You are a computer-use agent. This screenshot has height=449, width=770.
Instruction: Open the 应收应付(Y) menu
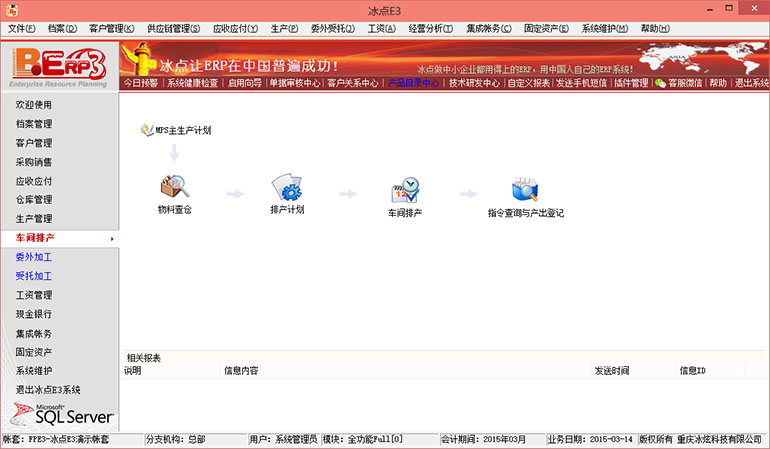coord(235,28)
